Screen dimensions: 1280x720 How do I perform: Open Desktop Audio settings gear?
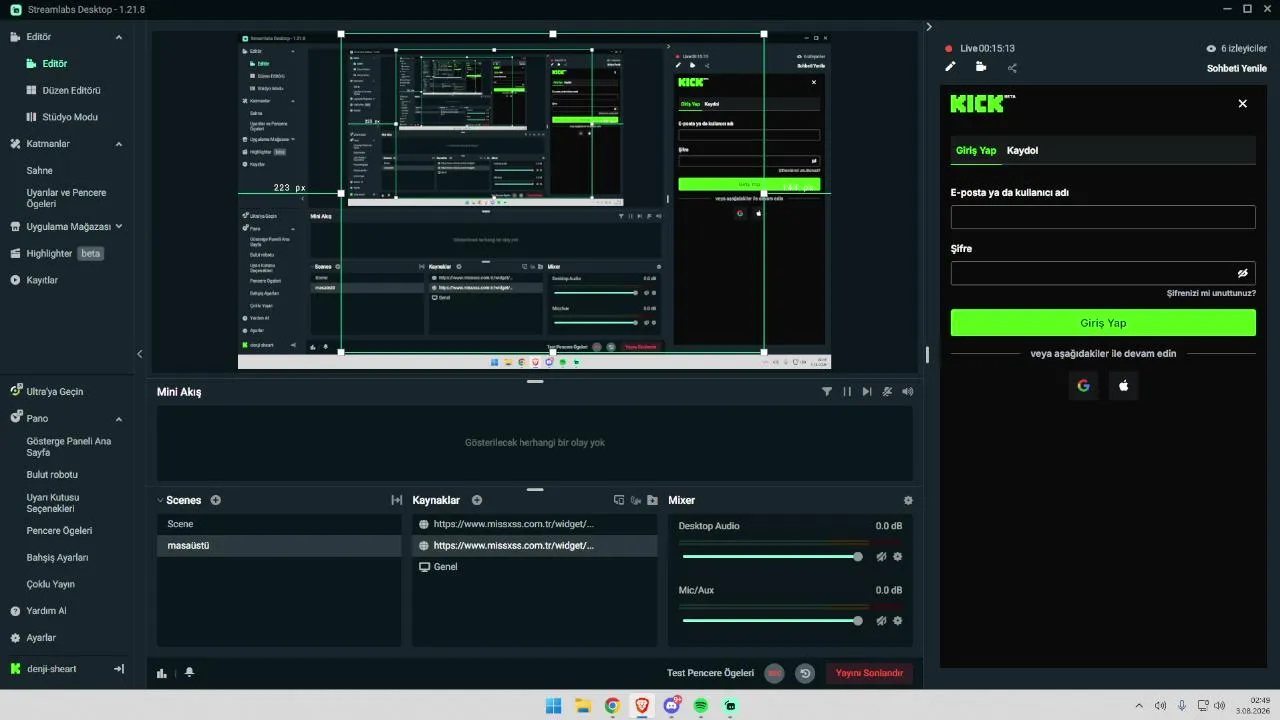pyautogui.click(x=898, y=557)
